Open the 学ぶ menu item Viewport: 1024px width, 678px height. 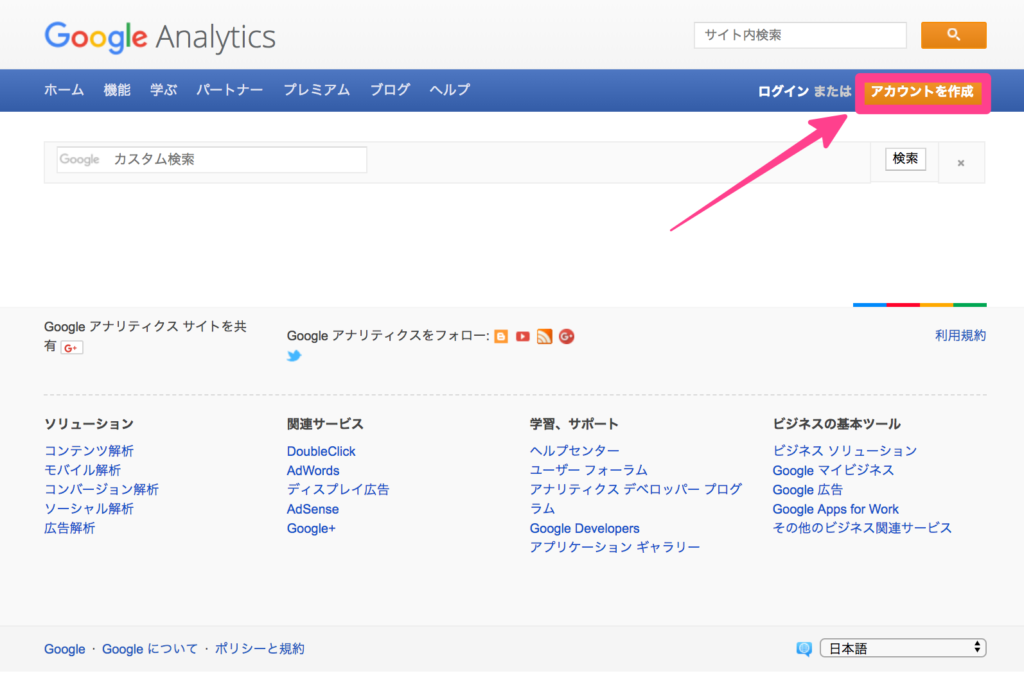click(x=163, y=90)
